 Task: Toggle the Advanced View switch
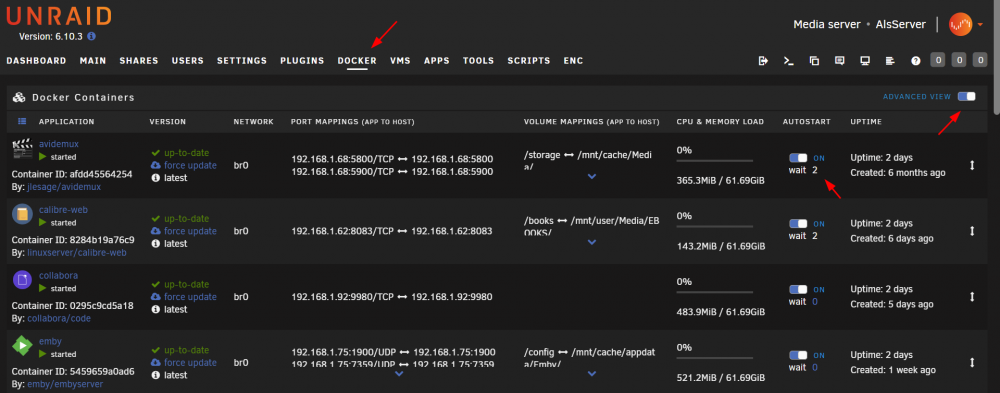966,96
